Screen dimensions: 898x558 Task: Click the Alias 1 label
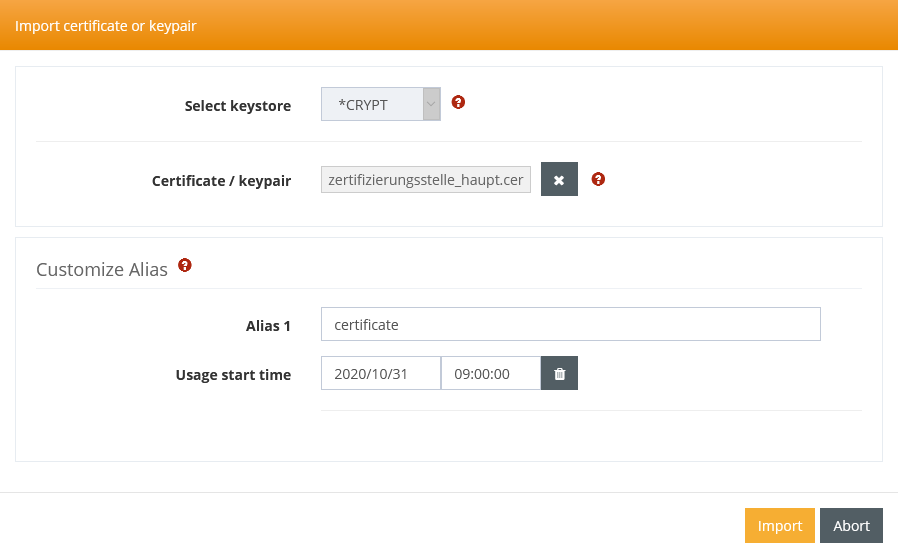click(268, 325)
